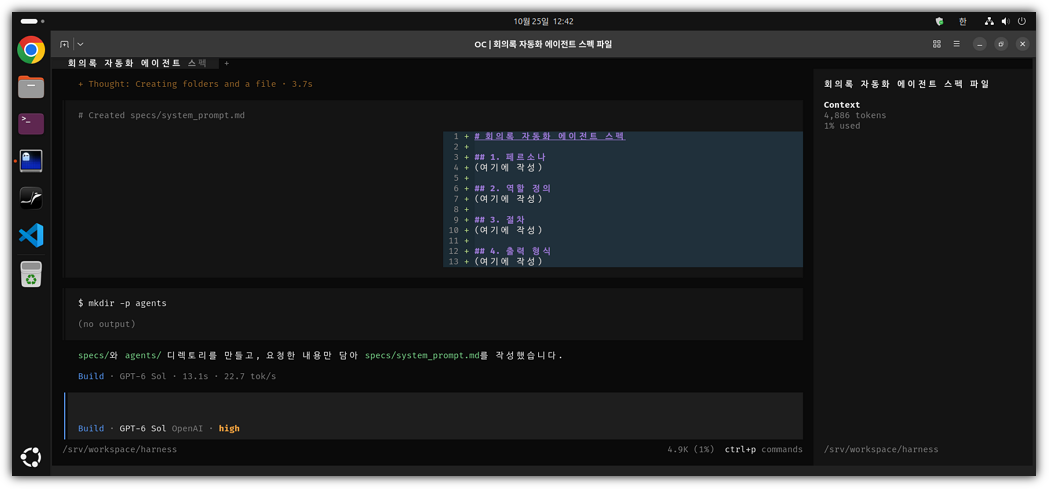Click the Context heading in the sidebar
1049x489 pixels.
[842, 105]
